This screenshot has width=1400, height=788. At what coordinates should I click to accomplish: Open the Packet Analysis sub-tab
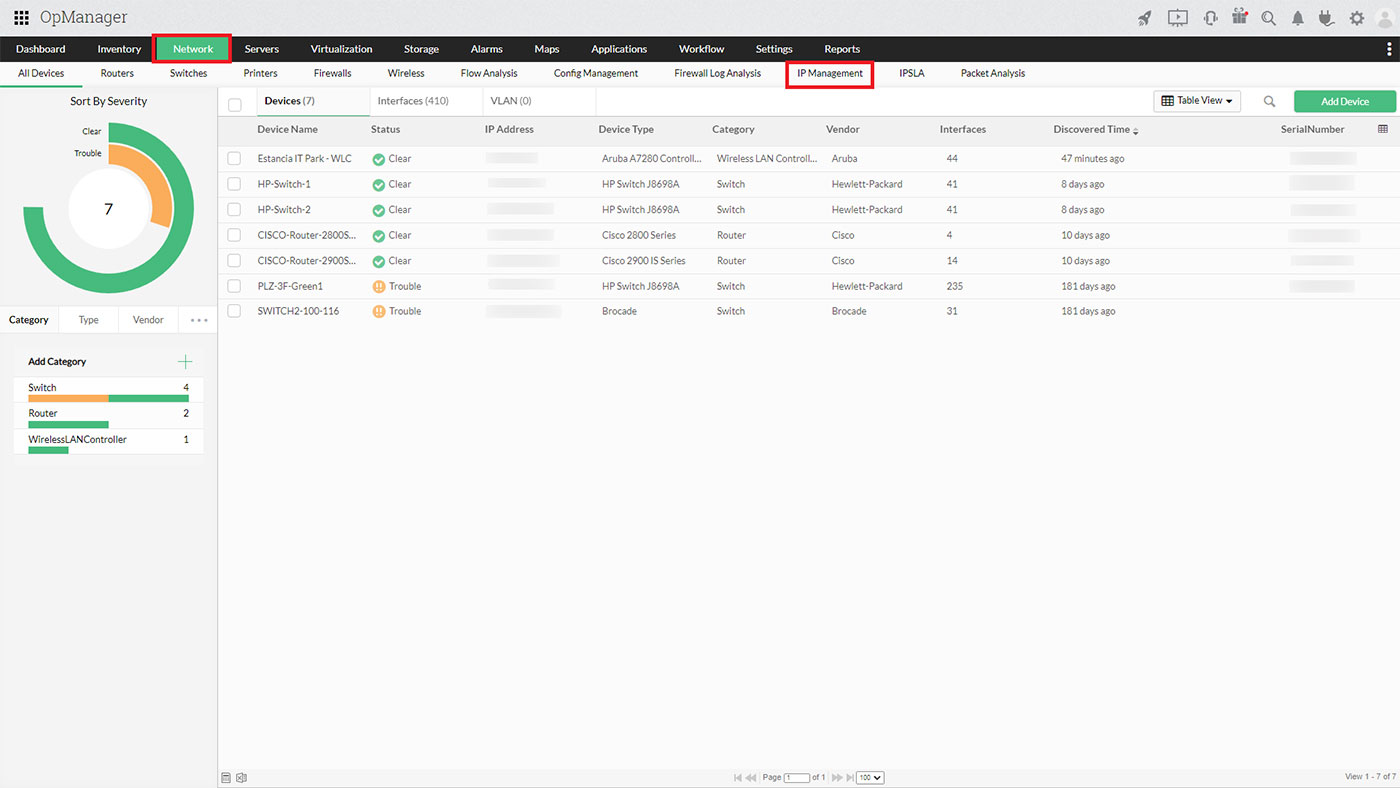(x=993, y=74)
